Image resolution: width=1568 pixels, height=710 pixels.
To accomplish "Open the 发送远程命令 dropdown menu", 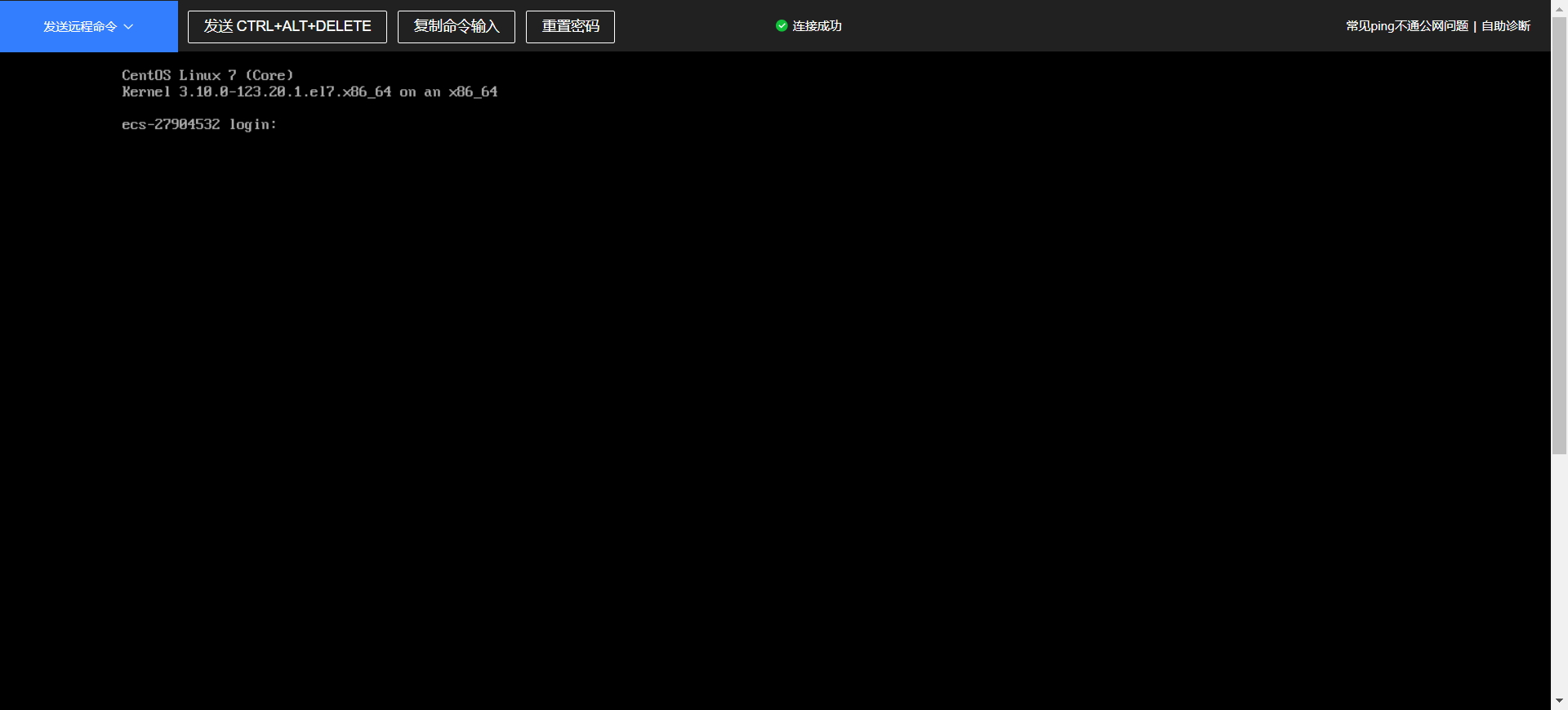I will (88, 26).
